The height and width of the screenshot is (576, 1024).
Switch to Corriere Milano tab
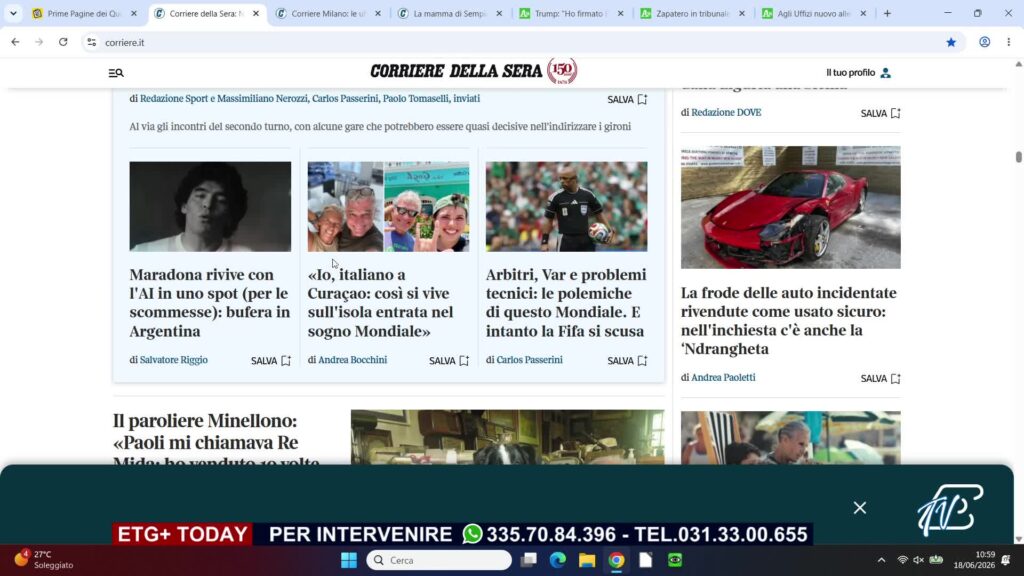point(328,13)
